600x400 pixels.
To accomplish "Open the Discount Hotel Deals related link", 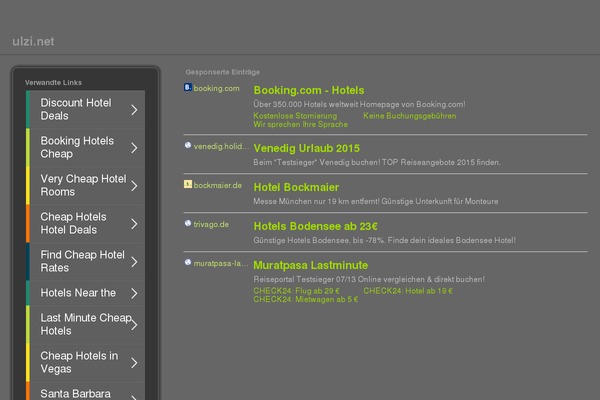I will coord(85,109).
